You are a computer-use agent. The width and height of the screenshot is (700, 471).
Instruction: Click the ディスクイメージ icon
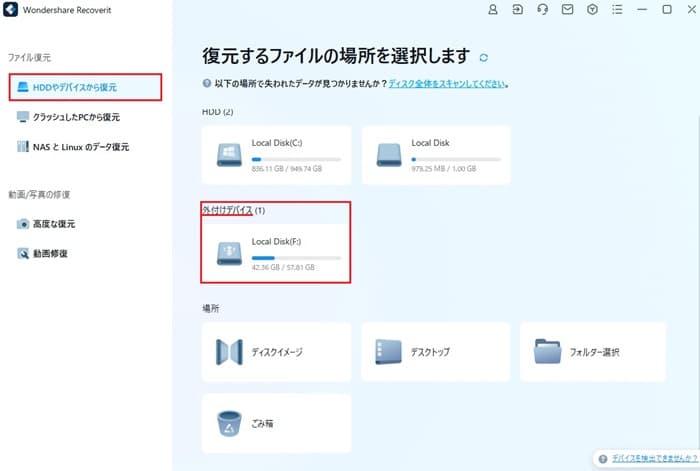pos(229,352)
